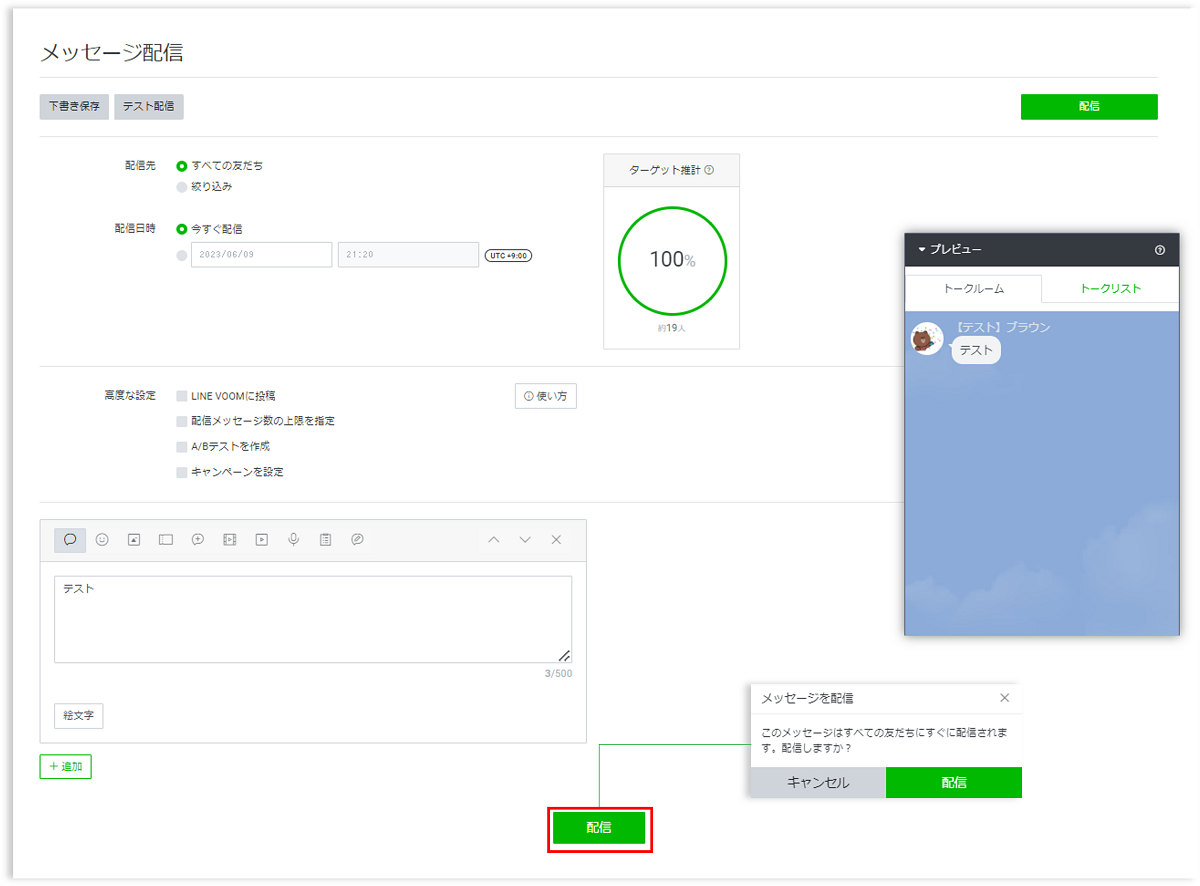Switch to the トークリスト tab
Image resolution: width=1200 pixels, height=886 pixels.
(x=1110, y=288)
